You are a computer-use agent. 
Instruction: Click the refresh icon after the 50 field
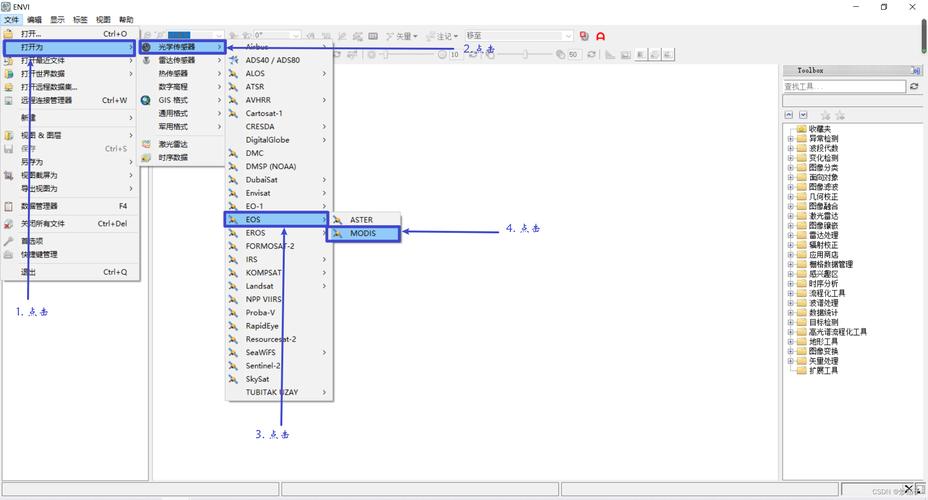coord(591,54)
